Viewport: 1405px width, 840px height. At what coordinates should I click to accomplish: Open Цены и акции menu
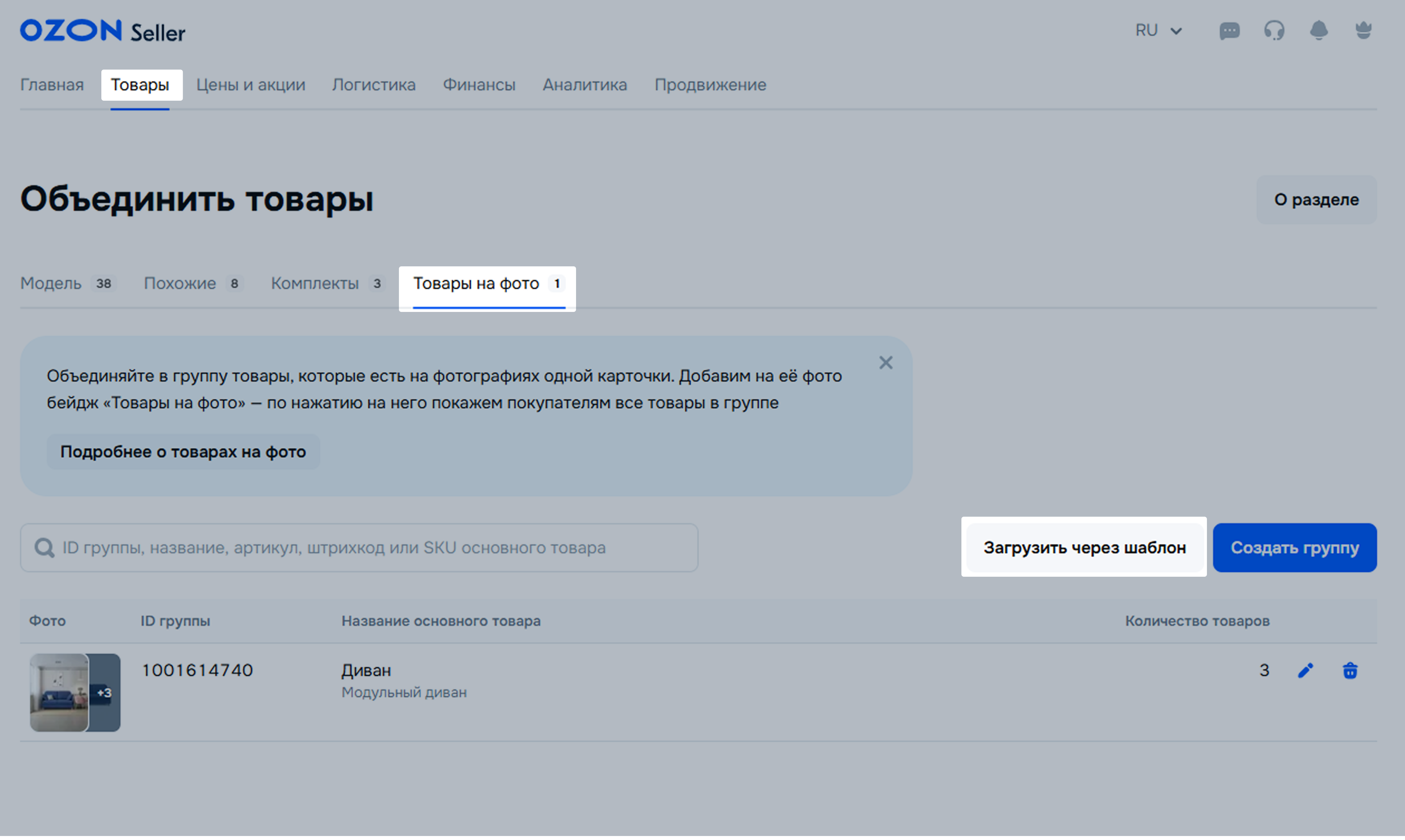[x=251, y=85]
